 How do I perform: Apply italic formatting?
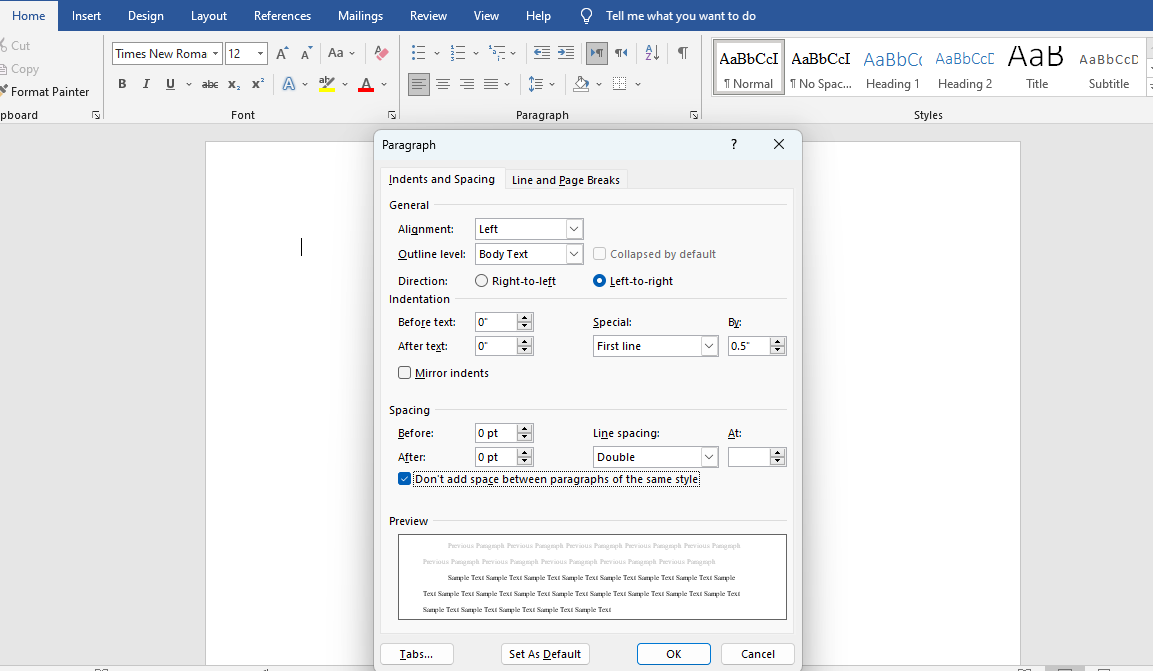click(x=145, y=84)
